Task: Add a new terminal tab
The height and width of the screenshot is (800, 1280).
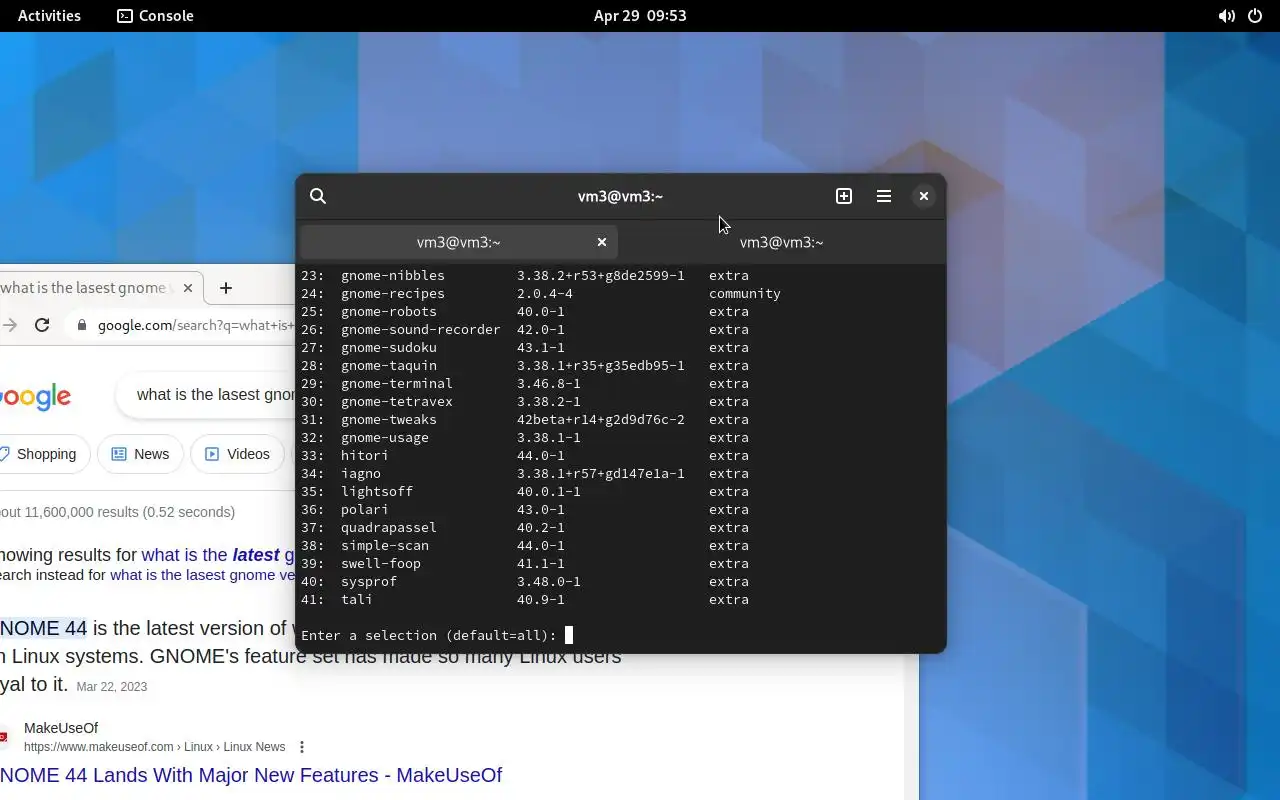Action: [844, 196]
